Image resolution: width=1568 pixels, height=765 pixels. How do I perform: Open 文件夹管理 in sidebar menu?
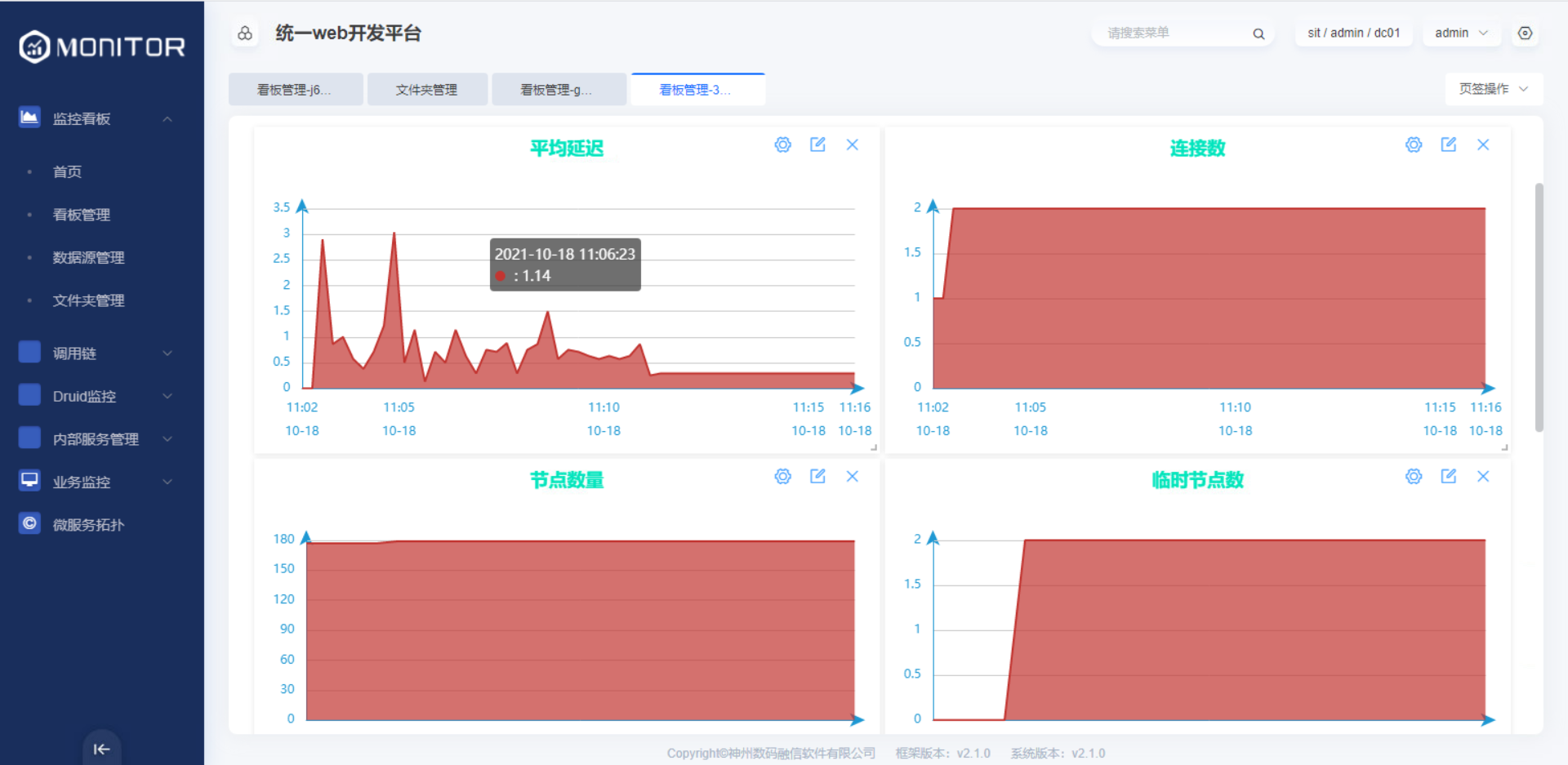(x=88, y=300)
